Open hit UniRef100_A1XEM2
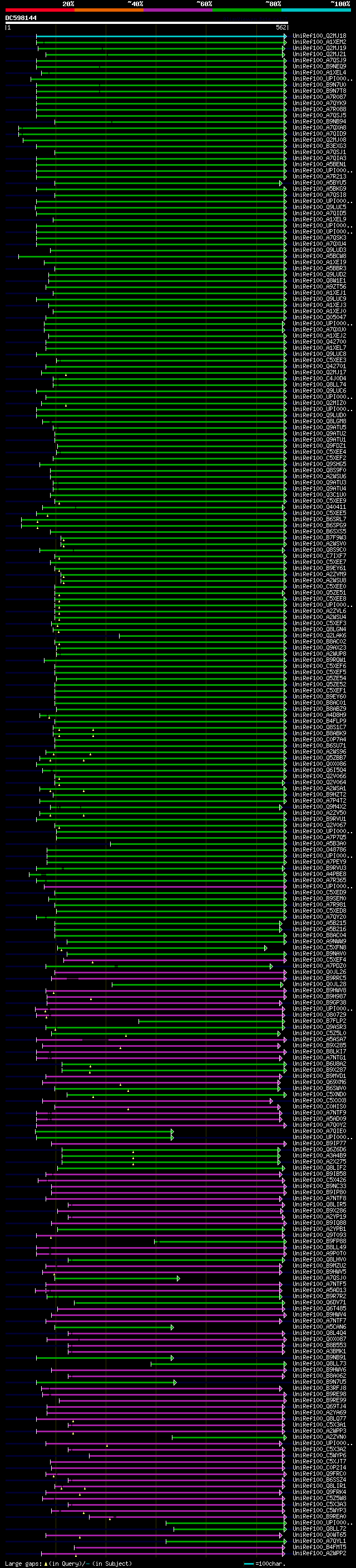Viewport: 356px width, 1568px height. (319, 42)
